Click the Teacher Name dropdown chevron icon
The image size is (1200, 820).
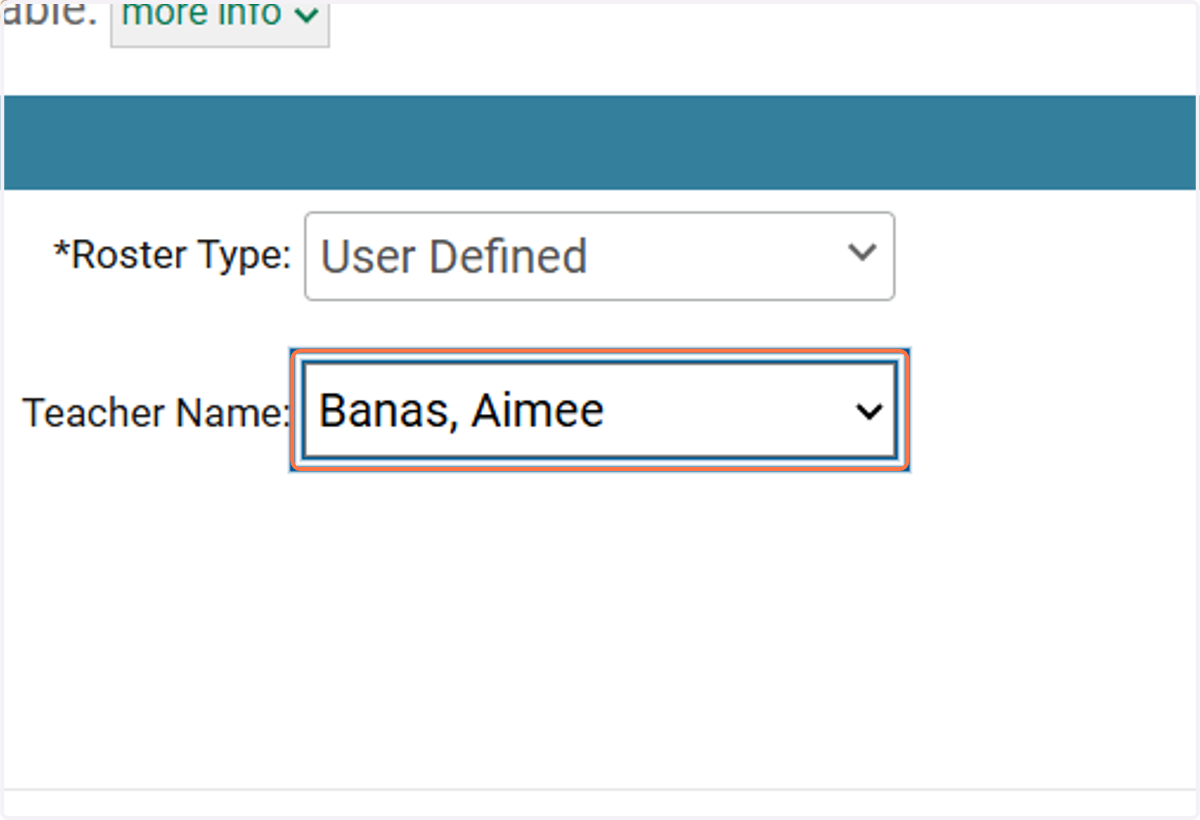[x=869, y=411]
